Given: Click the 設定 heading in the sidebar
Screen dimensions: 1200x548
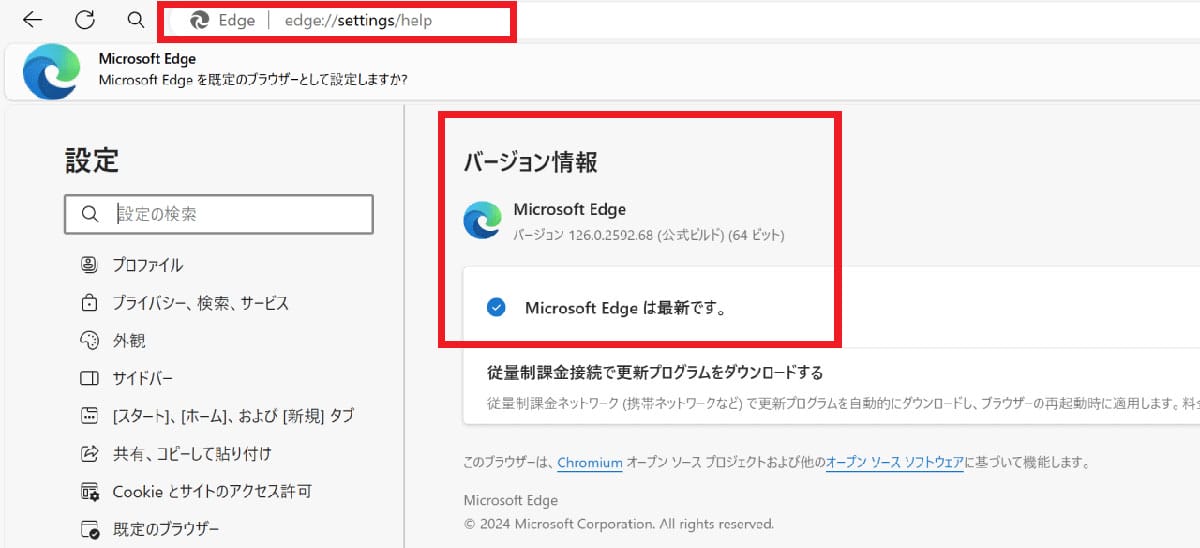Looking at the screenshot, I should pos(92,160).
